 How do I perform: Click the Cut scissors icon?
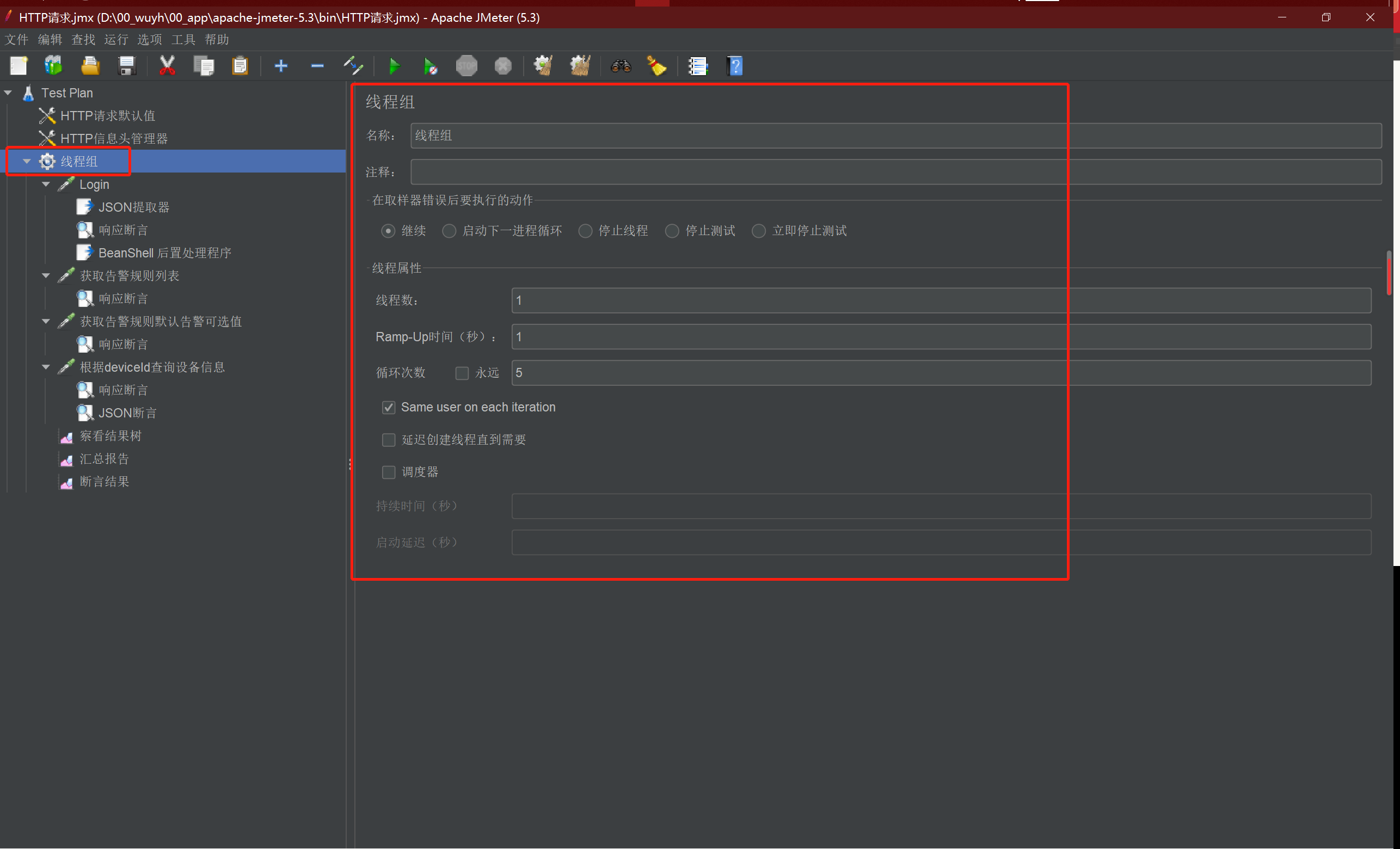(167, 66)
